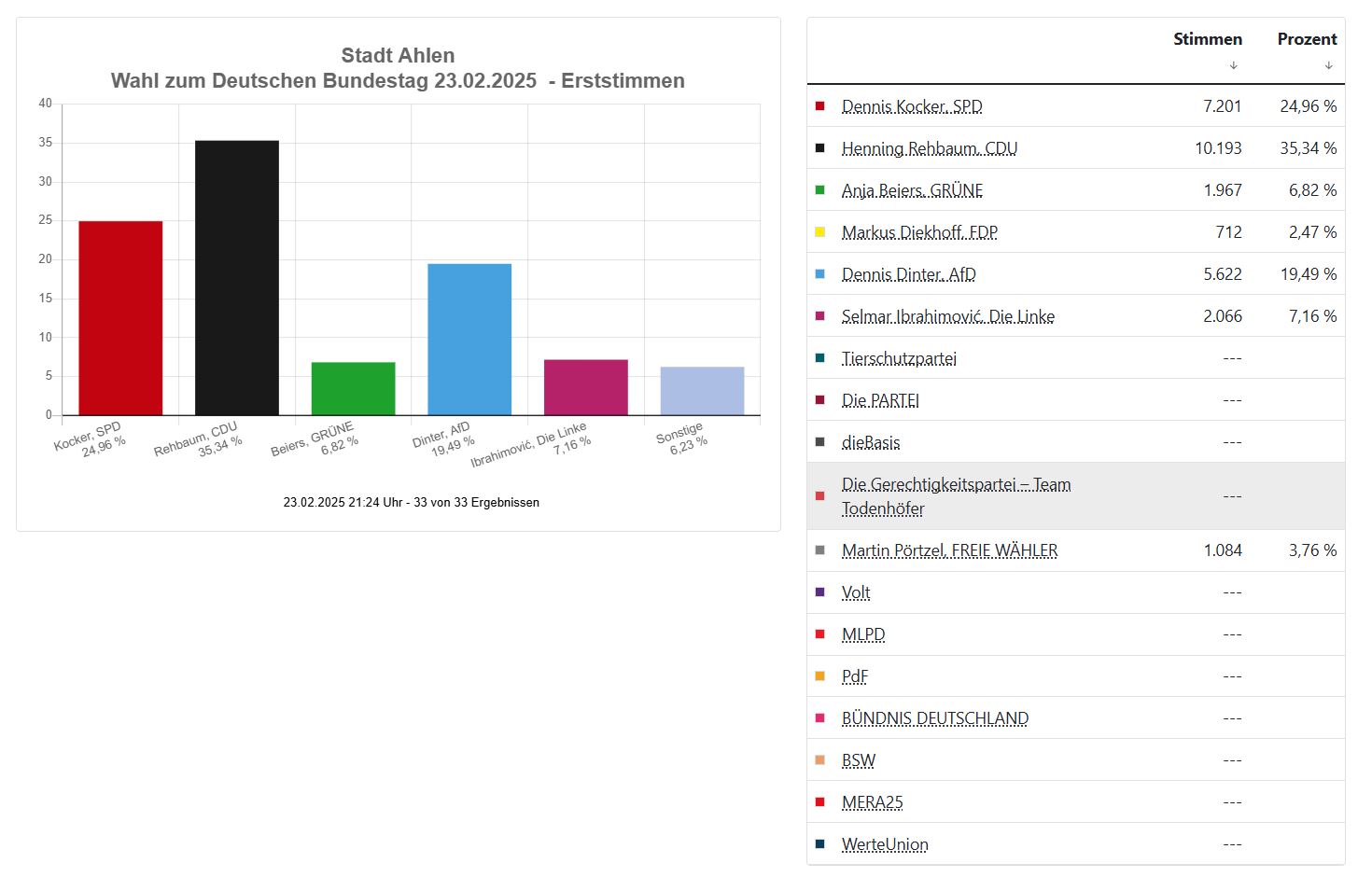Click orange PdF color swatch
1372x877 pixels.
coord(820,676)
